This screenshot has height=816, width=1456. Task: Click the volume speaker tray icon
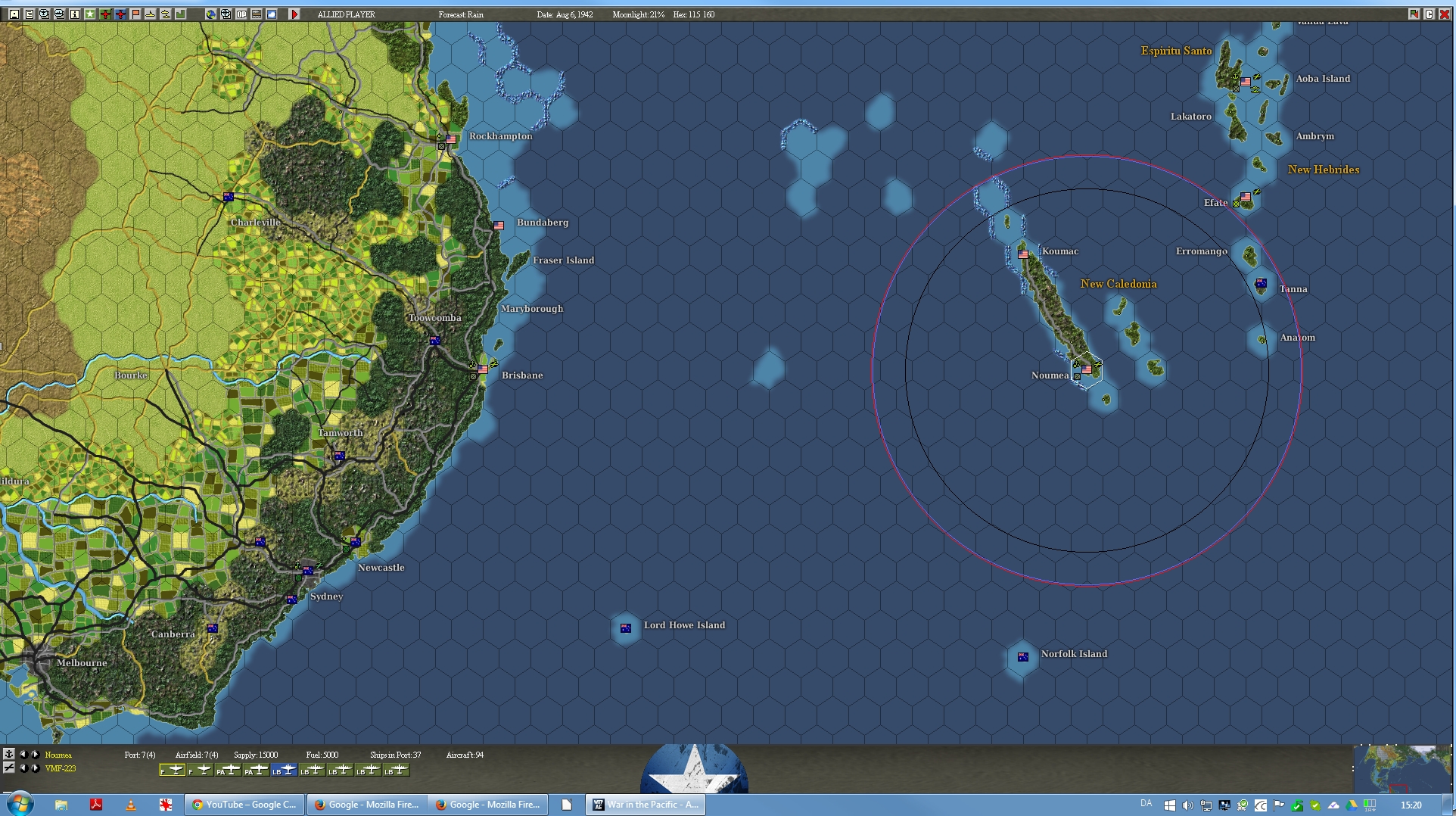coord(1187,805)
